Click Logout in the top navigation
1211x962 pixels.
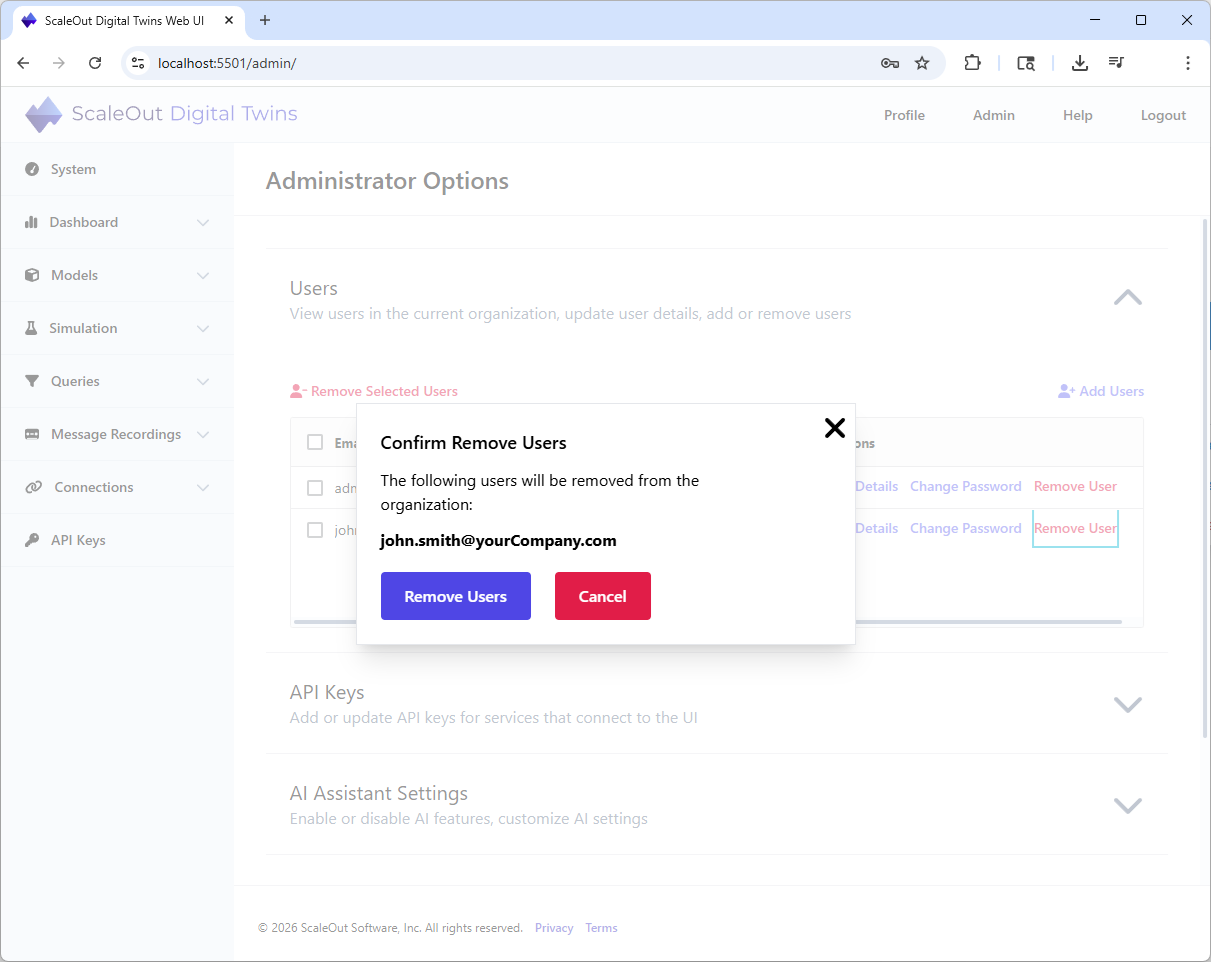[x=1163, y=115]
